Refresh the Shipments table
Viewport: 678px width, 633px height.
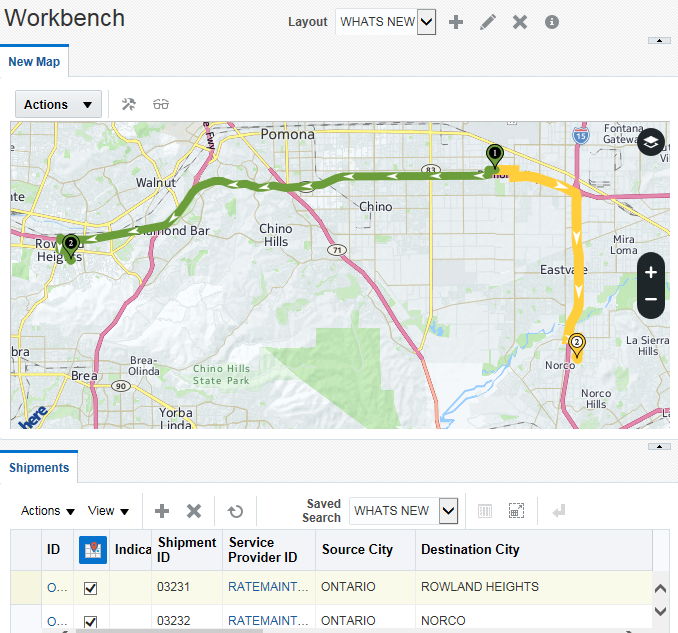pyautogui.click(x=236, y=511)
